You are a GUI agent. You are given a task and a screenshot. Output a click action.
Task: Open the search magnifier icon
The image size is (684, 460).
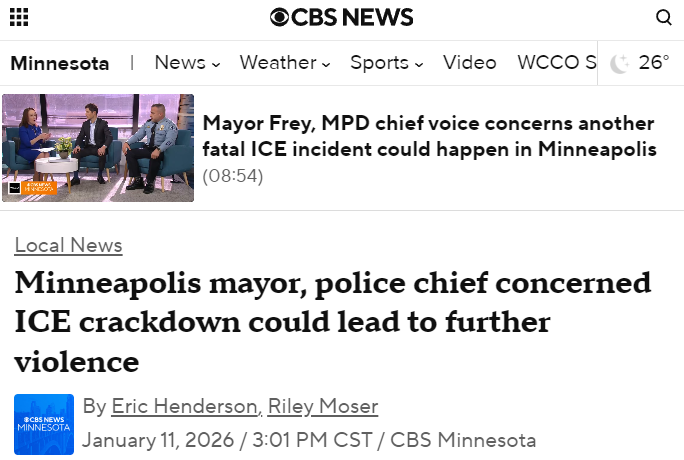point(664,17)
